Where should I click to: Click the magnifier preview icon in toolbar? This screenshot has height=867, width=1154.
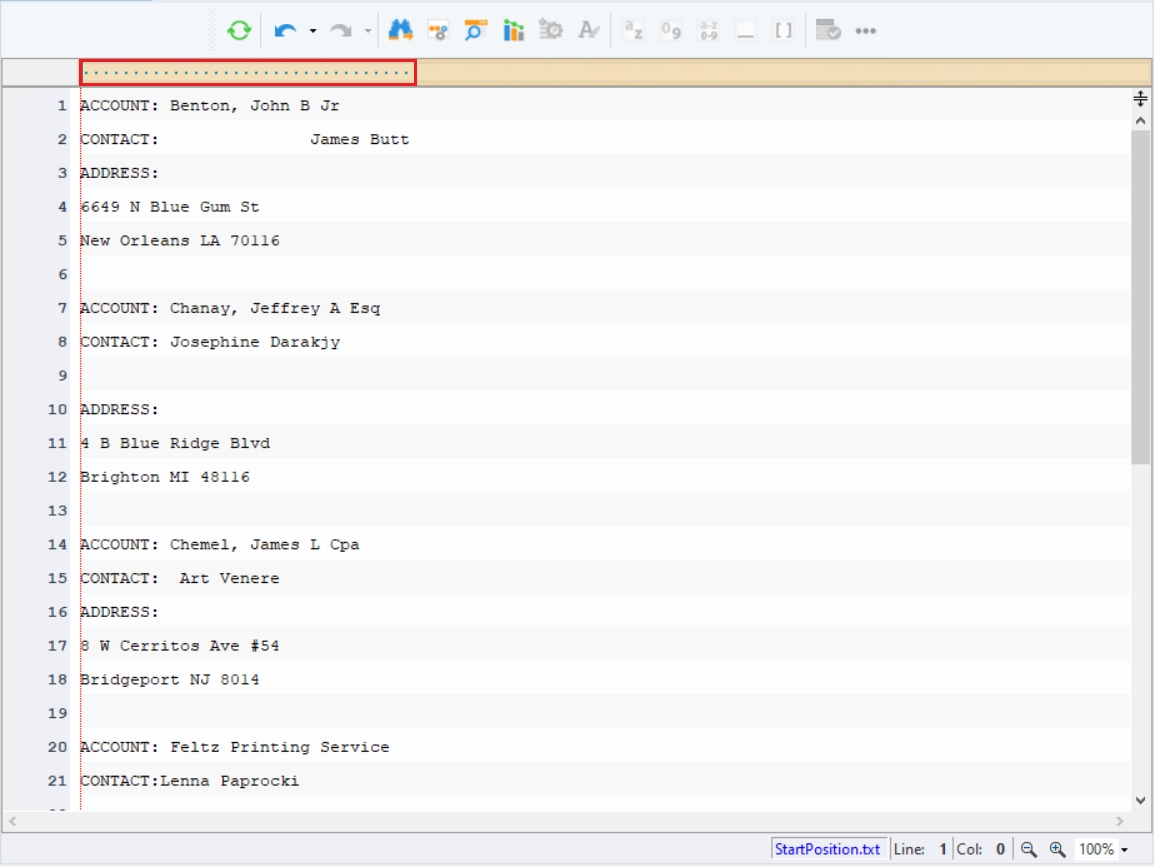(x=475, y=31)
